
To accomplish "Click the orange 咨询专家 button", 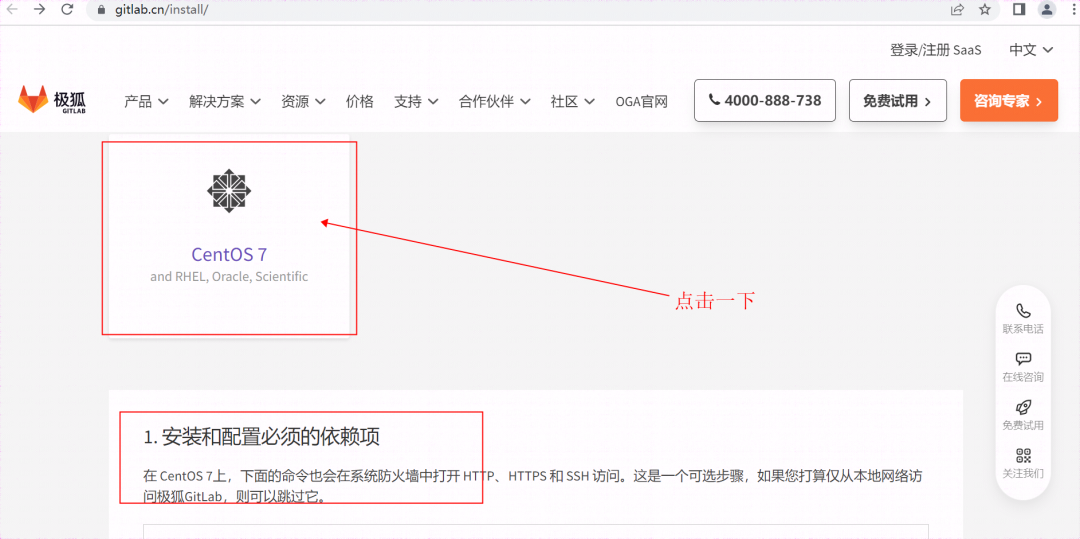I will [x=1009, y=101].
